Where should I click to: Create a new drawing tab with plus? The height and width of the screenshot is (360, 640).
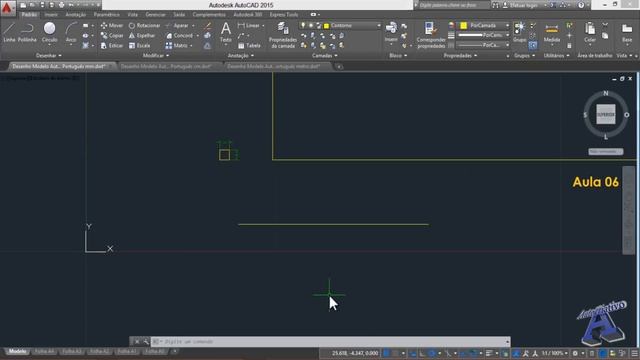click(x=339, y=67)
